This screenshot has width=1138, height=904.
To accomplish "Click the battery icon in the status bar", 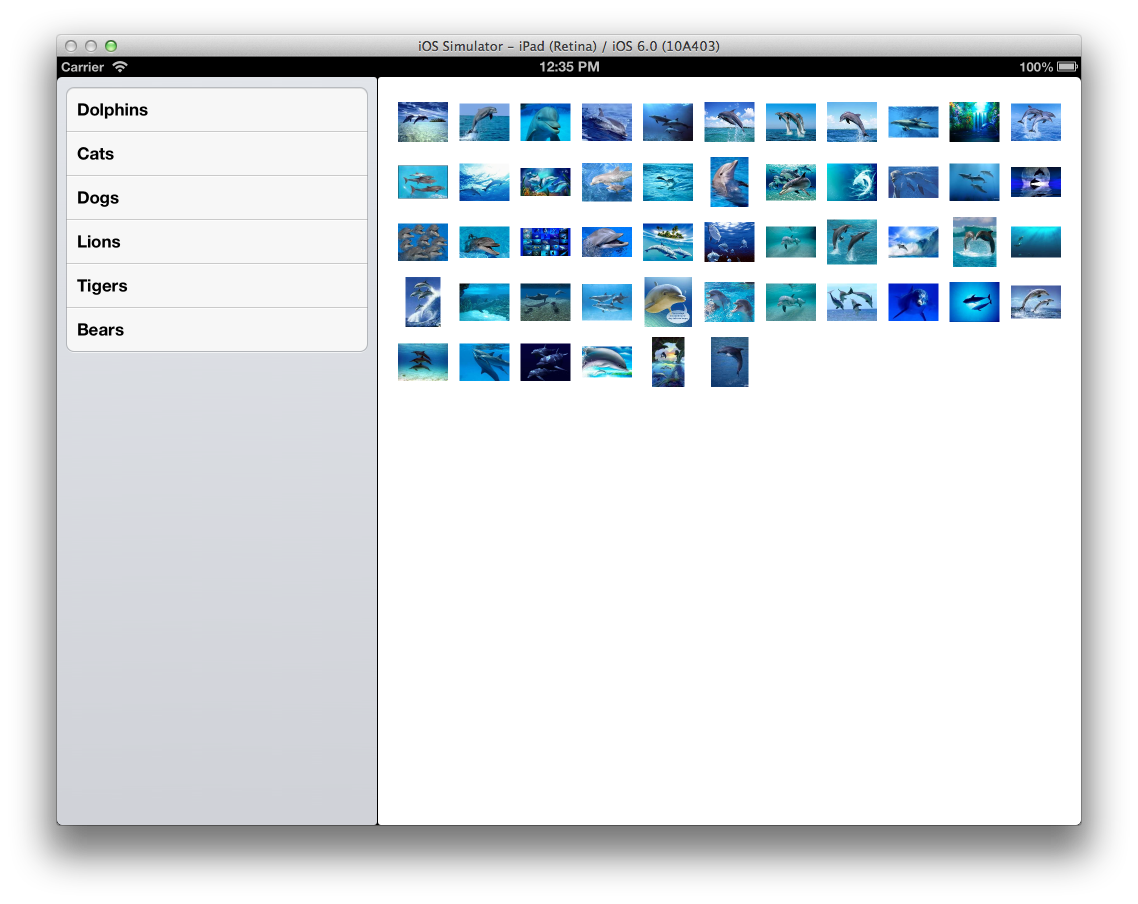I will coord(1066,67).
